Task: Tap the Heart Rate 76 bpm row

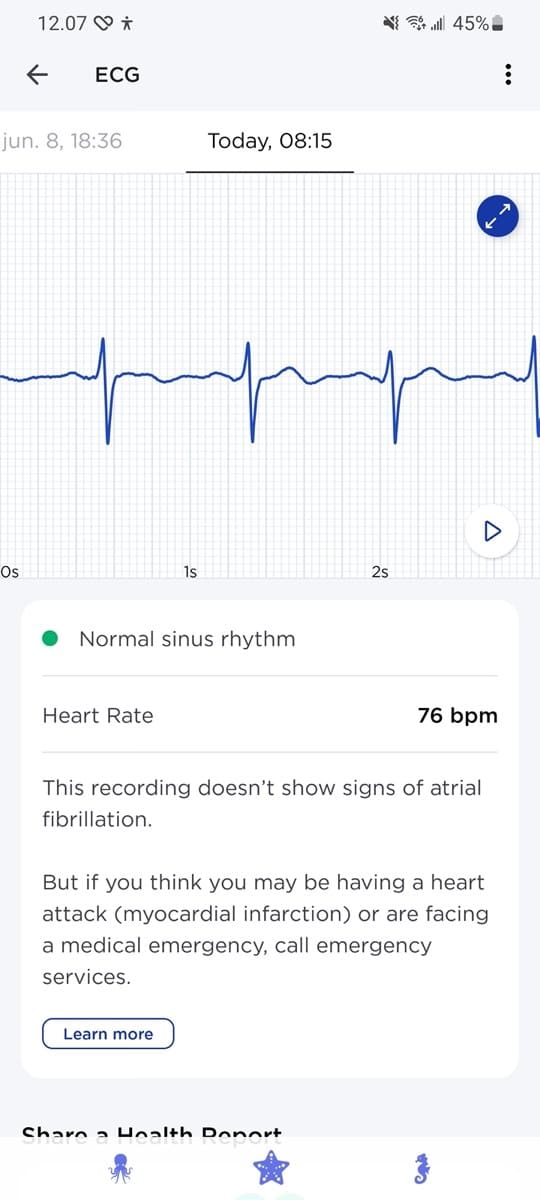Action: [270, 716]
